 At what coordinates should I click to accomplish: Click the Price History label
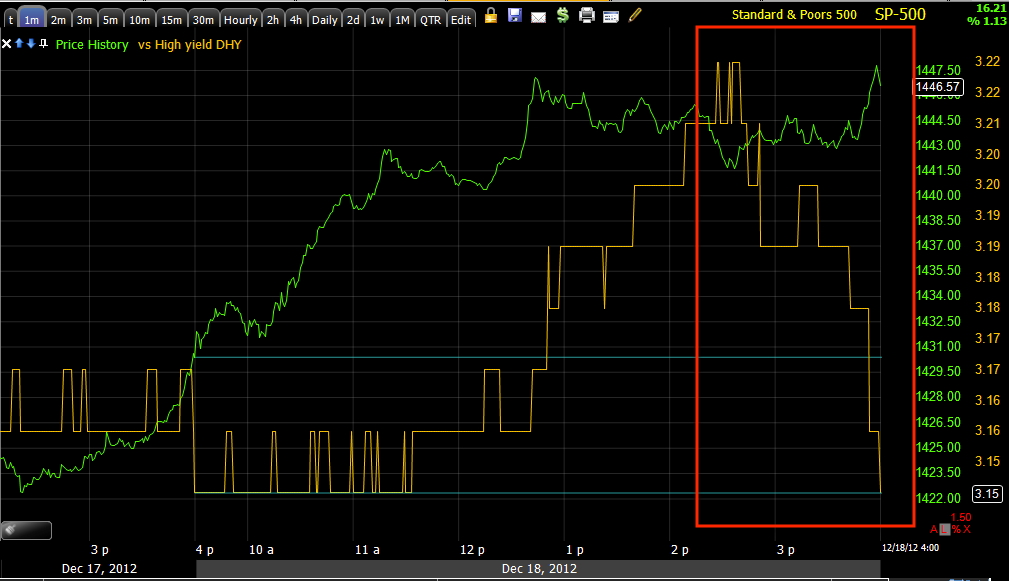tap(92, 44)
